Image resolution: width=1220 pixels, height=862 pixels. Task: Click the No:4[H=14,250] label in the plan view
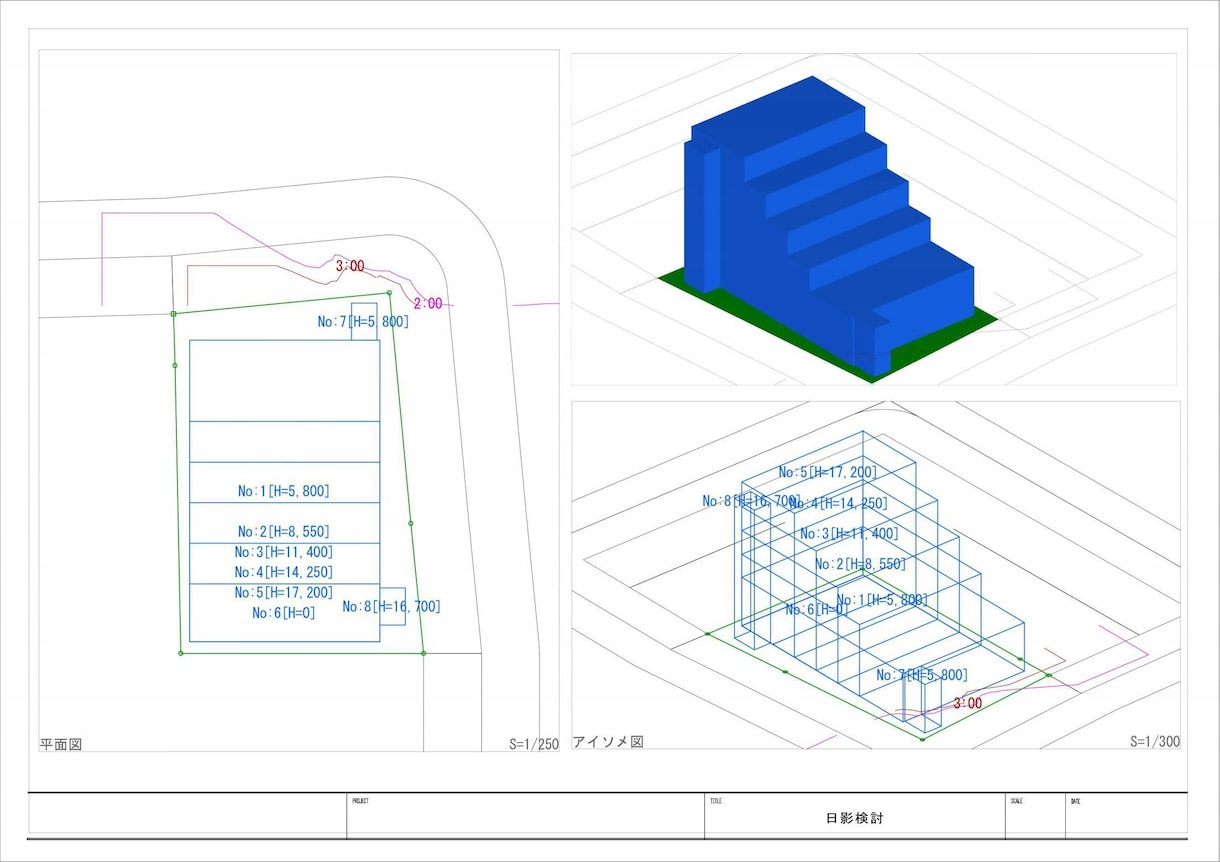point(284,572)
